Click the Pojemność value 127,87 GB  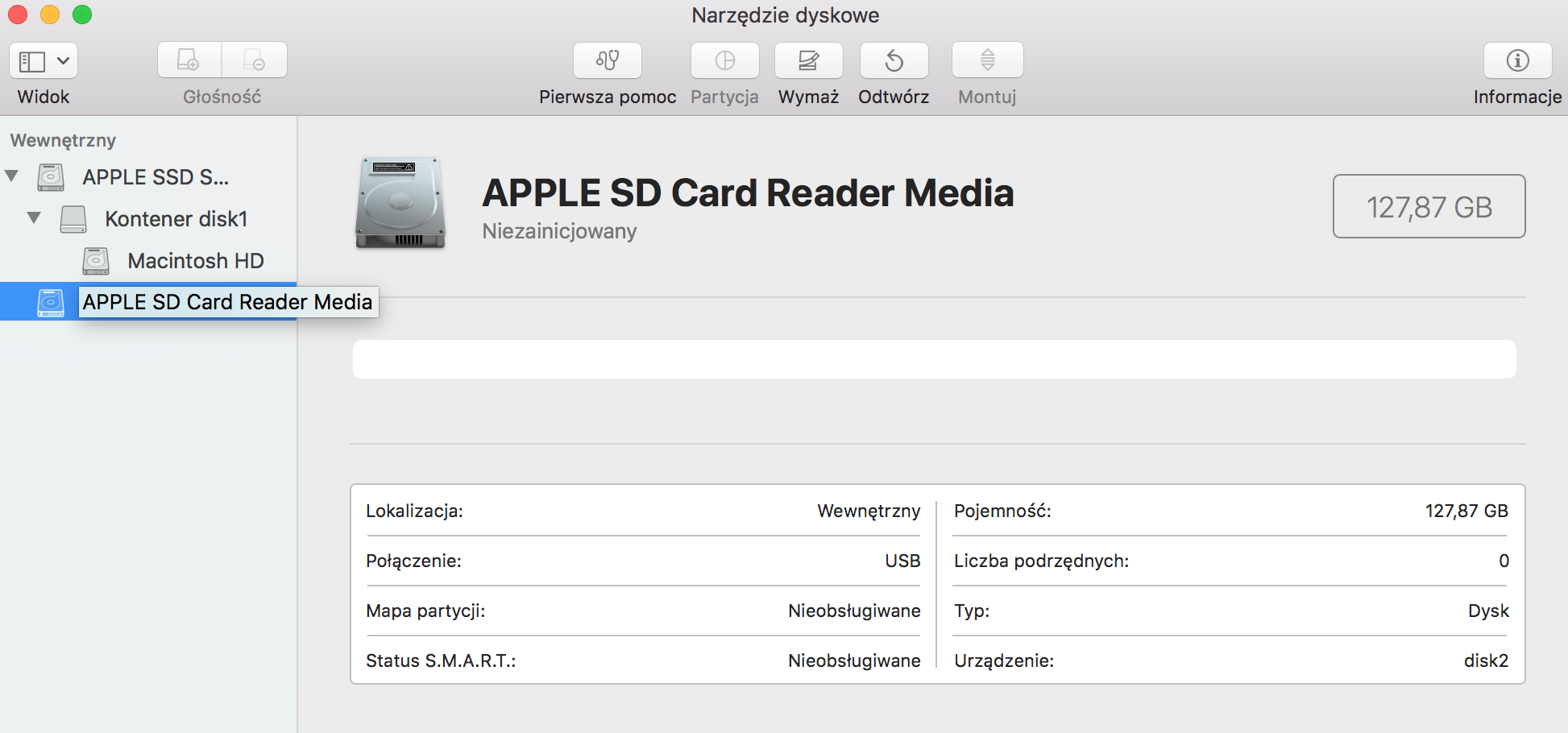[1466, 511]
